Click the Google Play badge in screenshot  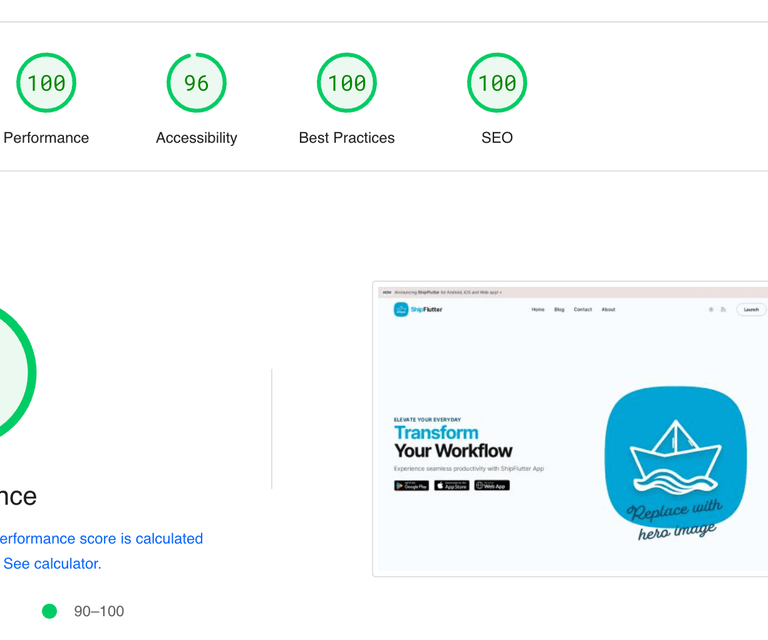(x=411, y=485)
